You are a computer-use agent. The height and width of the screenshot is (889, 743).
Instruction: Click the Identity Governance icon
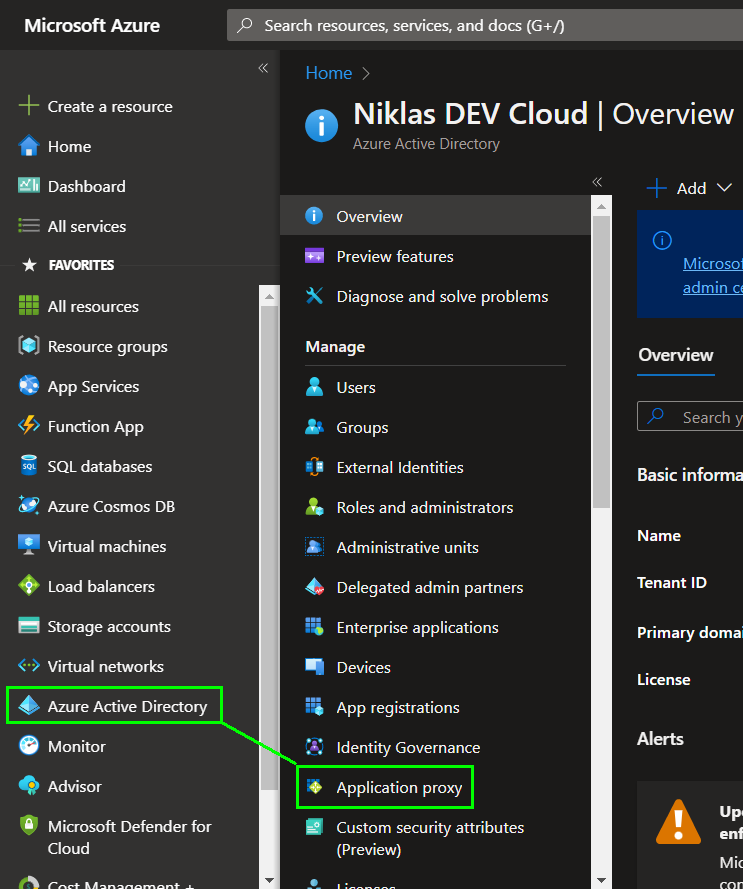point(315,747)
